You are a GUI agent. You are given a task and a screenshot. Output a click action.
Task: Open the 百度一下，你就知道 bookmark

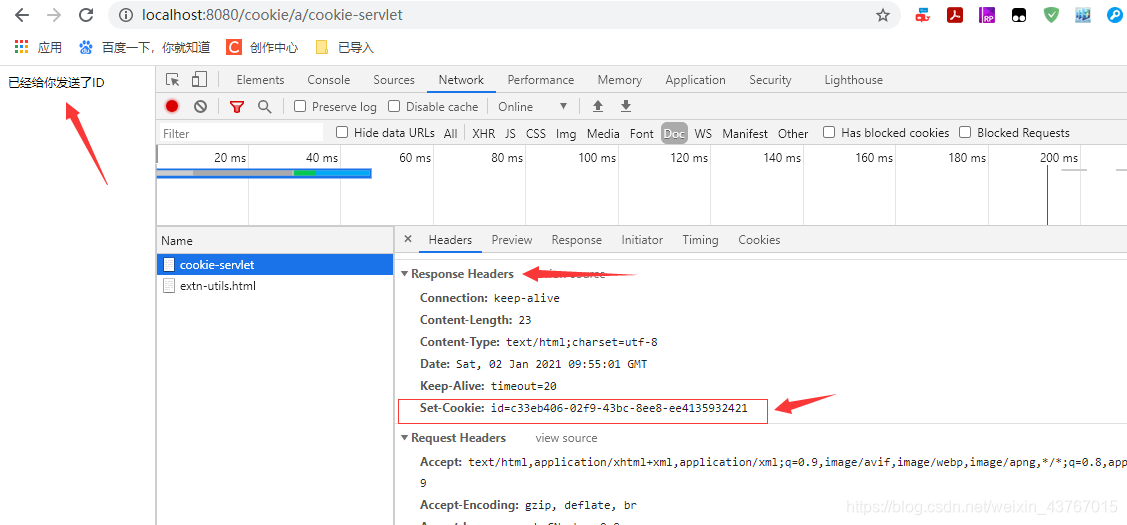145,47
